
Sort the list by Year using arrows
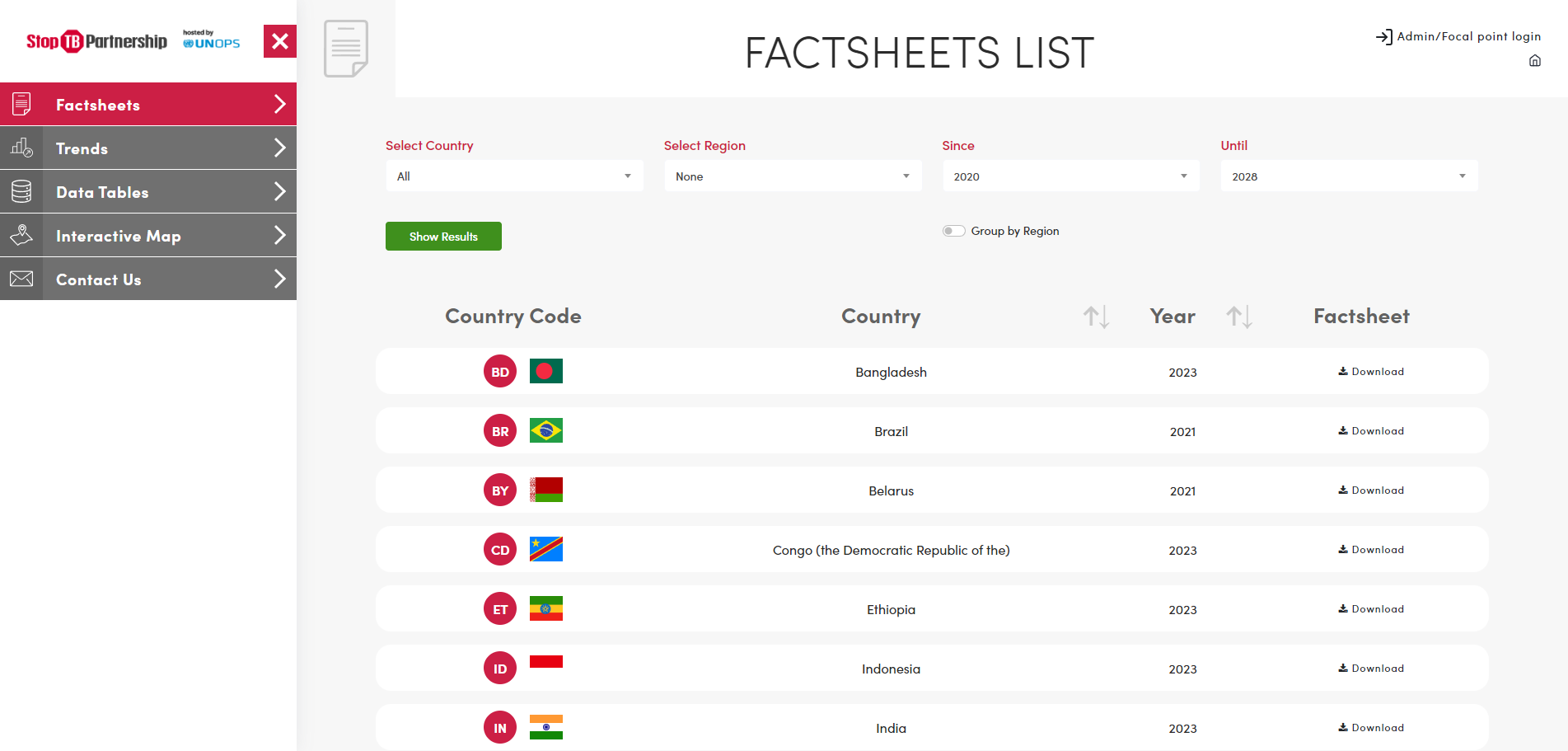[1238, 317]
